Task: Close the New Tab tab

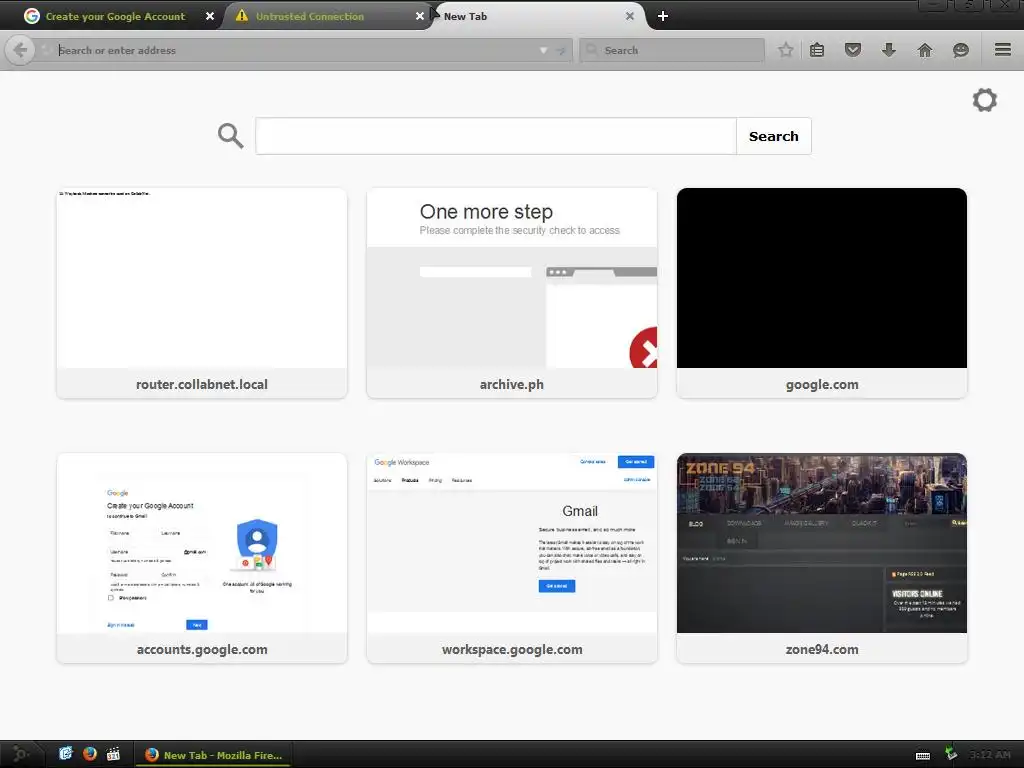Action: tap(630, 16)
